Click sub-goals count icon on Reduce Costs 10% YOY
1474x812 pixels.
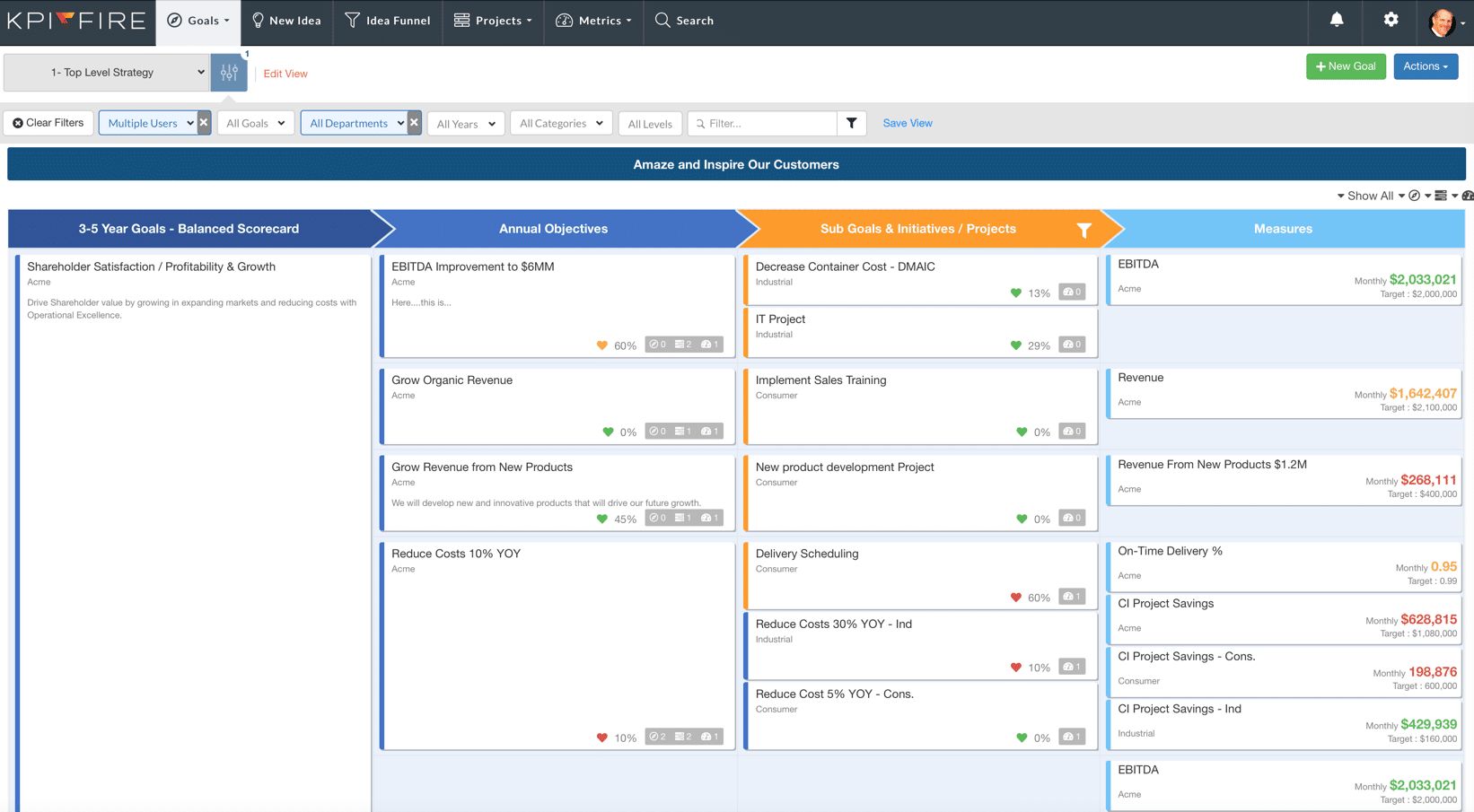[x=658, y=737]
